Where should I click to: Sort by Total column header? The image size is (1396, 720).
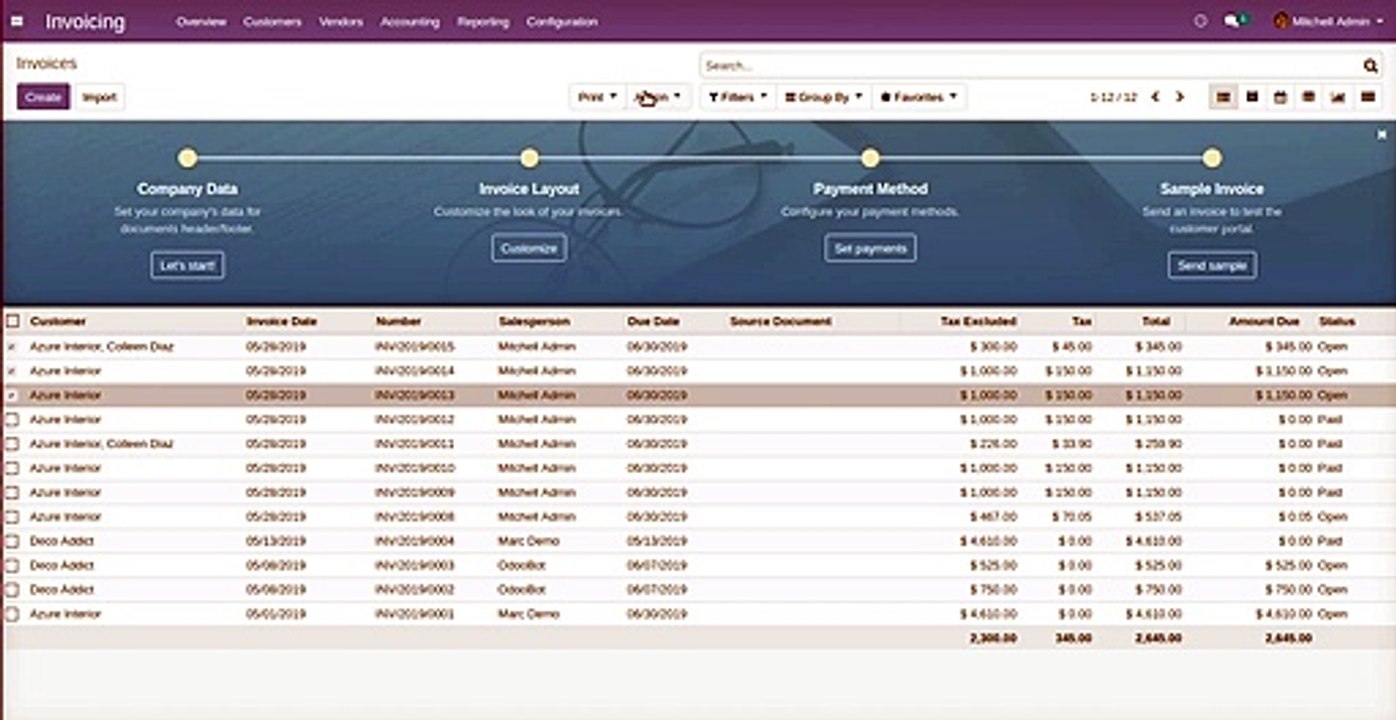(1156, 322)
